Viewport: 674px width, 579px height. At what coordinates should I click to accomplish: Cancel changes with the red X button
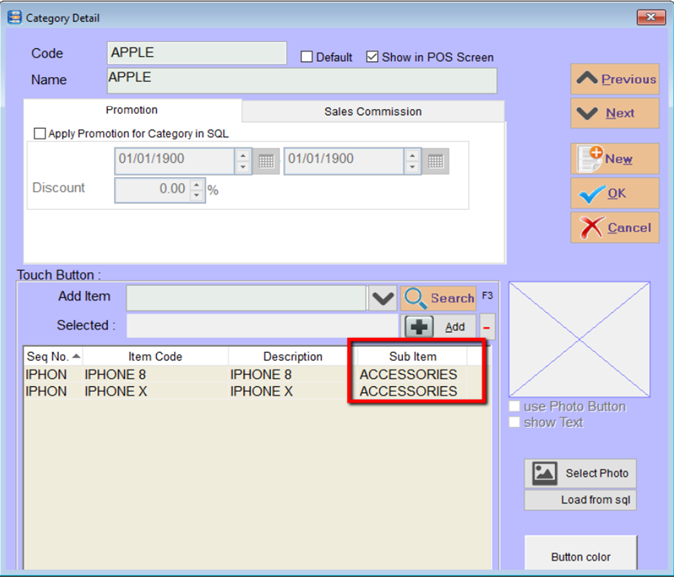pyautogui.click(x=615, y=227)
